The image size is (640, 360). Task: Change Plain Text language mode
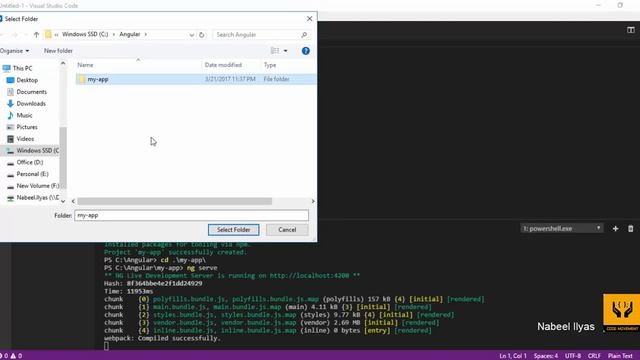620,356
